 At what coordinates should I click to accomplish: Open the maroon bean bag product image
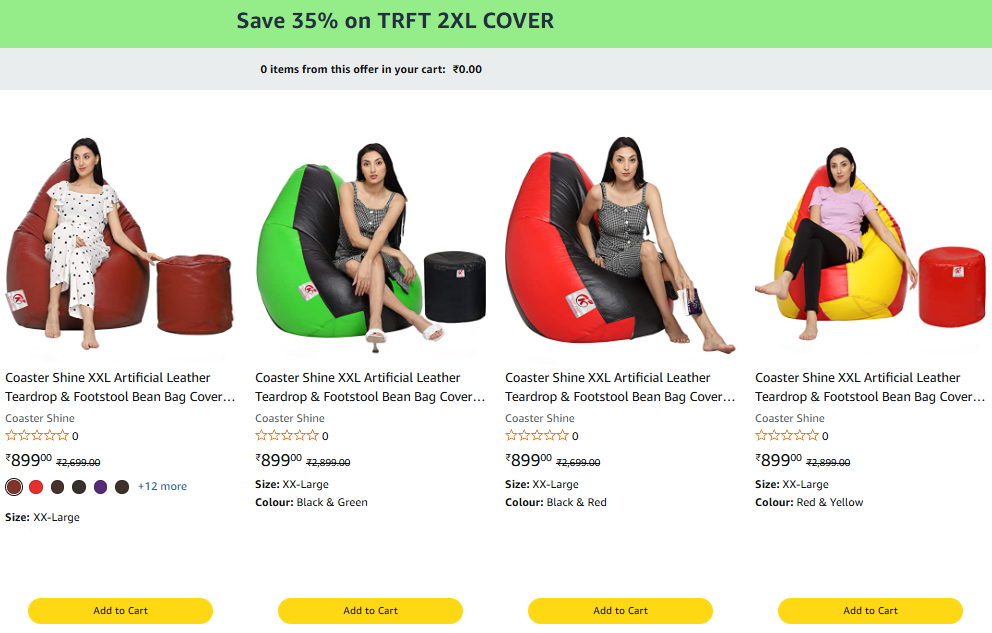120,243
